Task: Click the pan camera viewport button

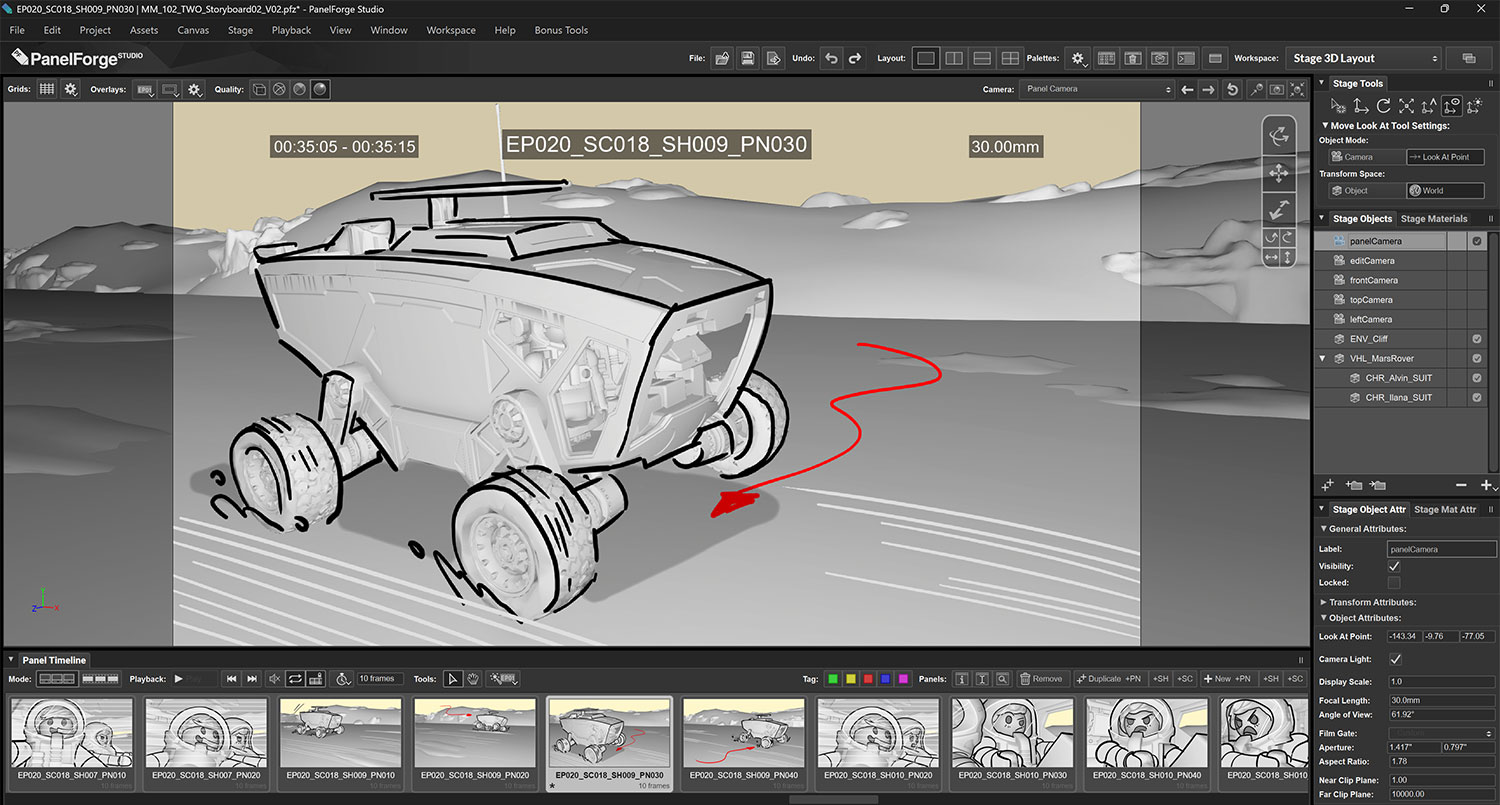Action: coord(1279,174)
